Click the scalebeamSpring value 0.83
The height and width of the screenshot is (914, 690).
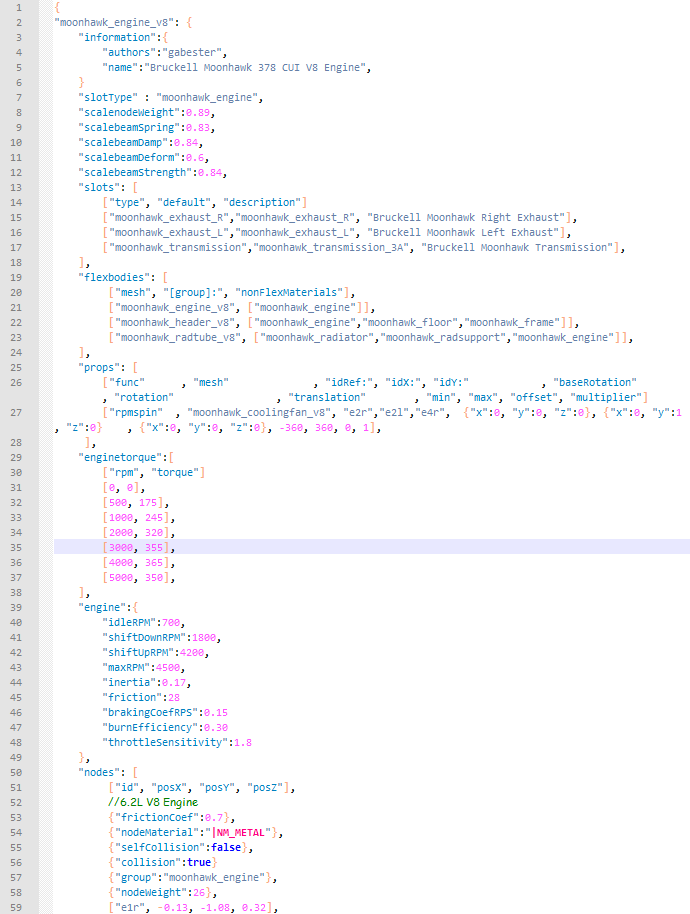(x=198, y=128)
